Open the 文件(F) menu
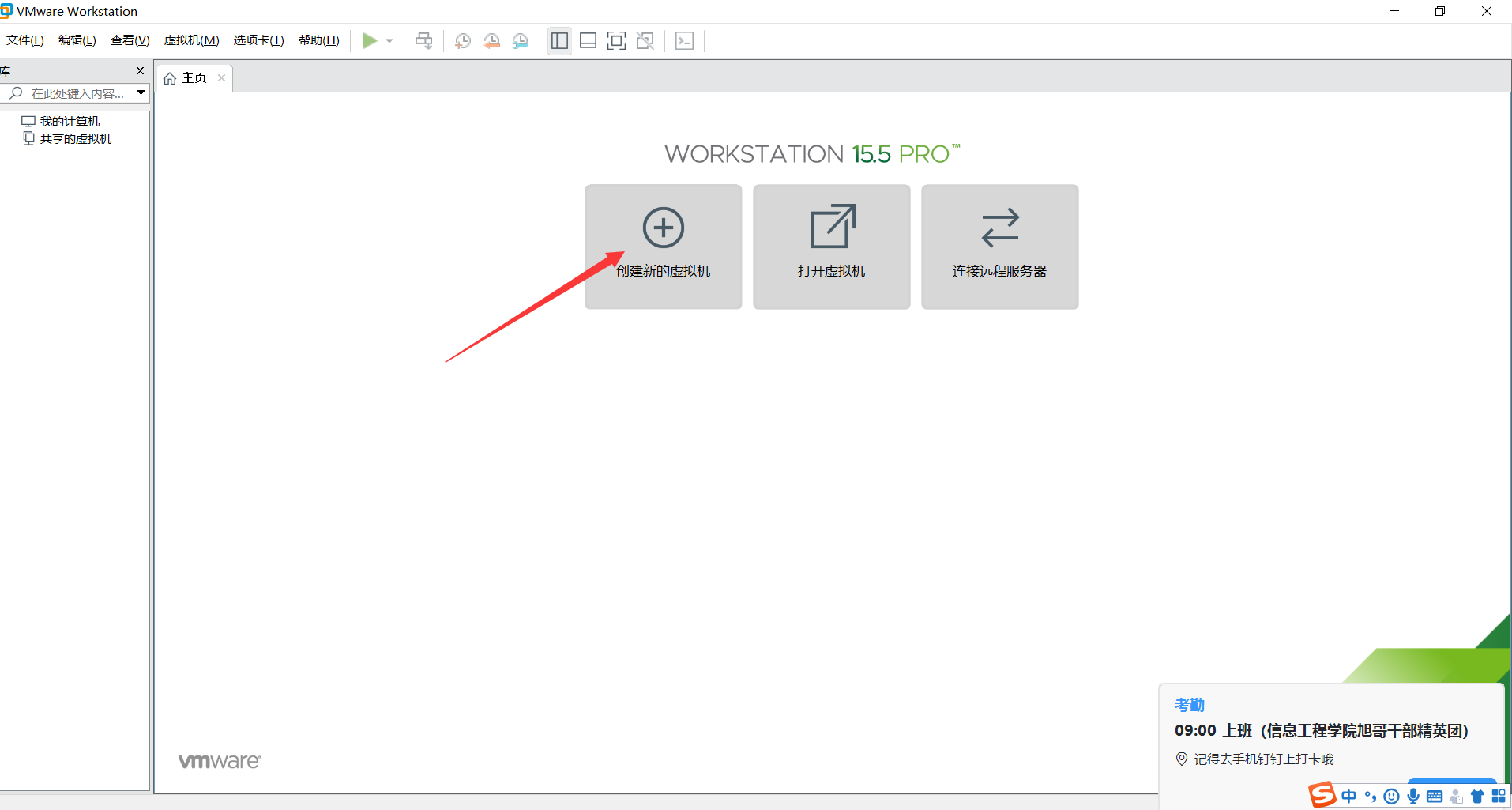Screen dimensions: 1512x810 [x=25, y=40]
